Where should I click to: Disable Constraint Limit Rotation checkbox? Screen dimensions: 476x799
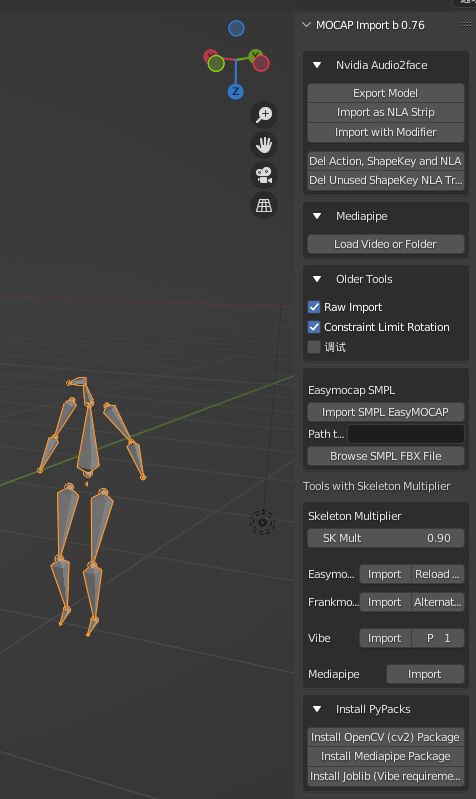click(x=314, y=327)
